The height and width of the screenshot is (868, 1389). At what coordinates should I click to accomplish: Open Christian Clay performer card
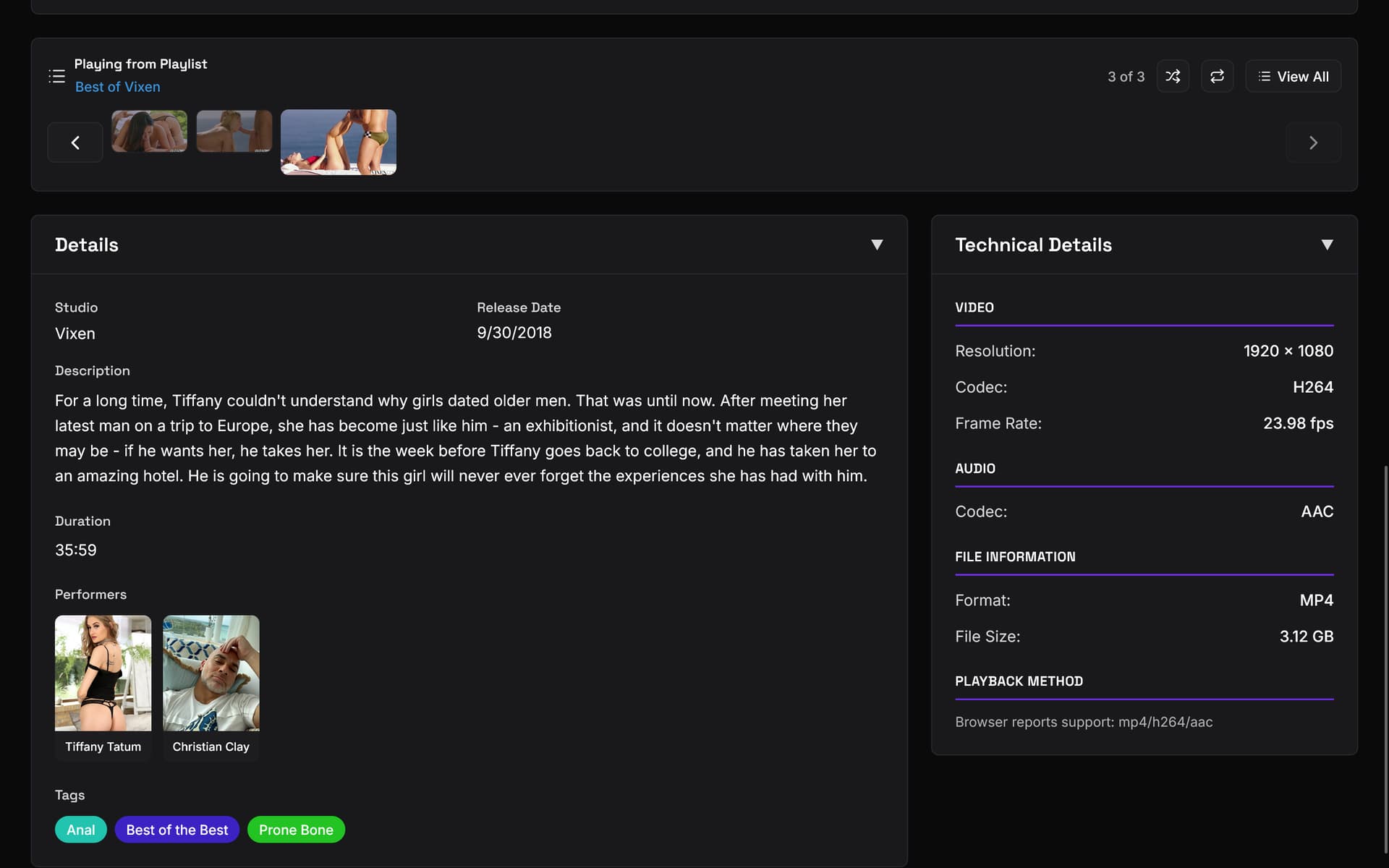pyautogui.click(x=211, y=686)
